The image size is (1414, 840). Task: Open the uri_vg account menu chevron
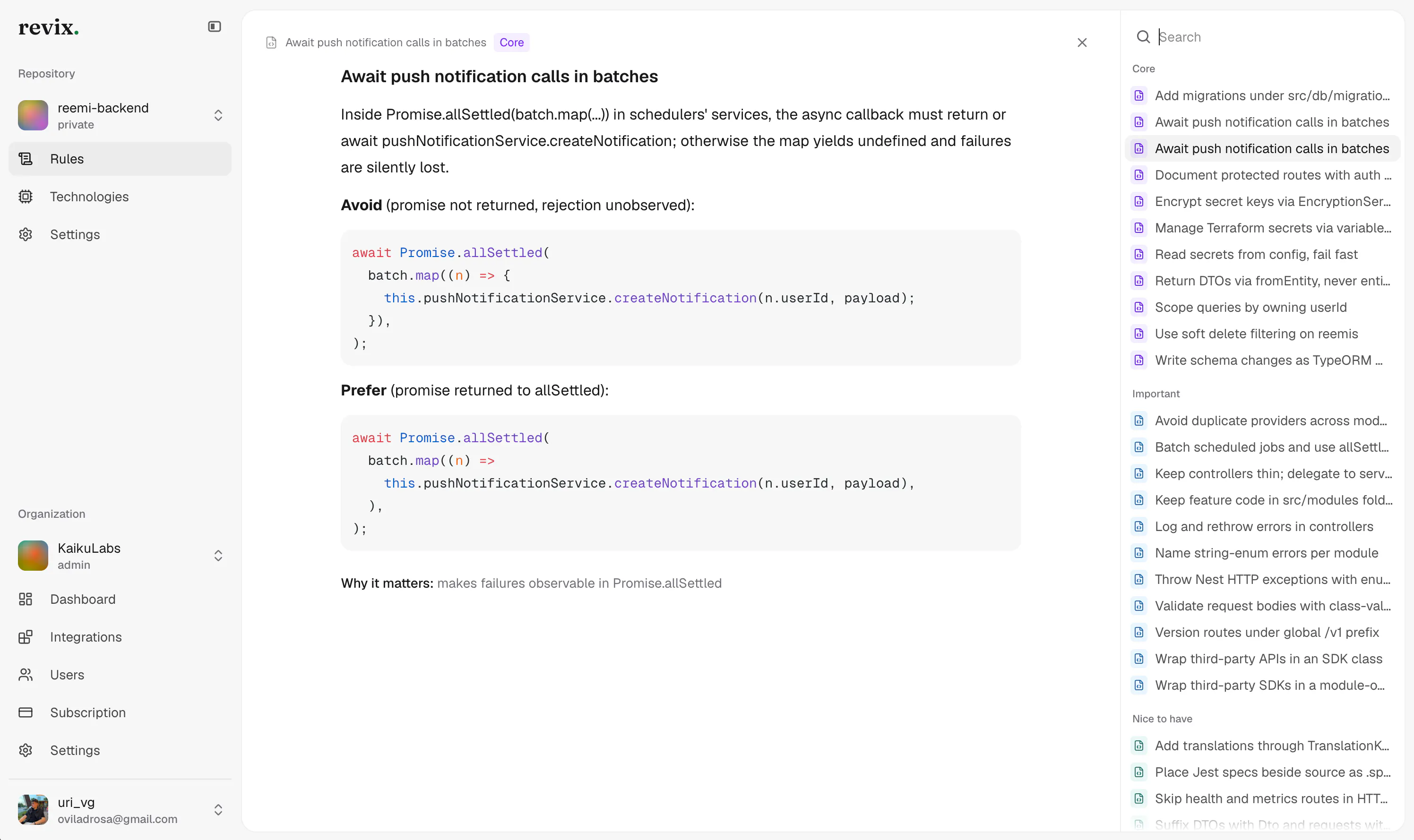coord(218,809)
